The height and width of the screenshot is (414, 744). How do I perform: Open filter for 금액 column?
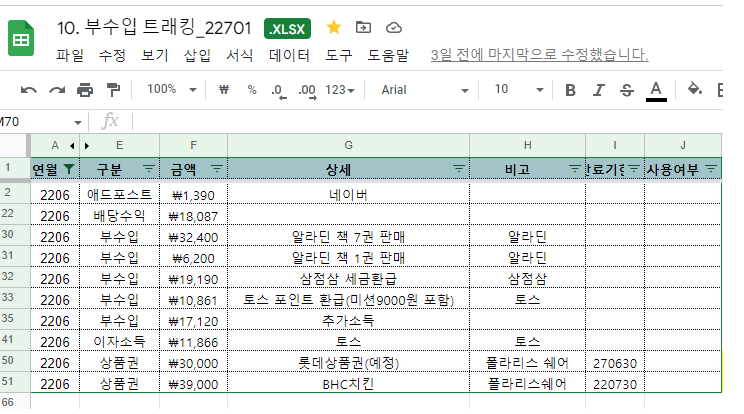click(217, 168)
